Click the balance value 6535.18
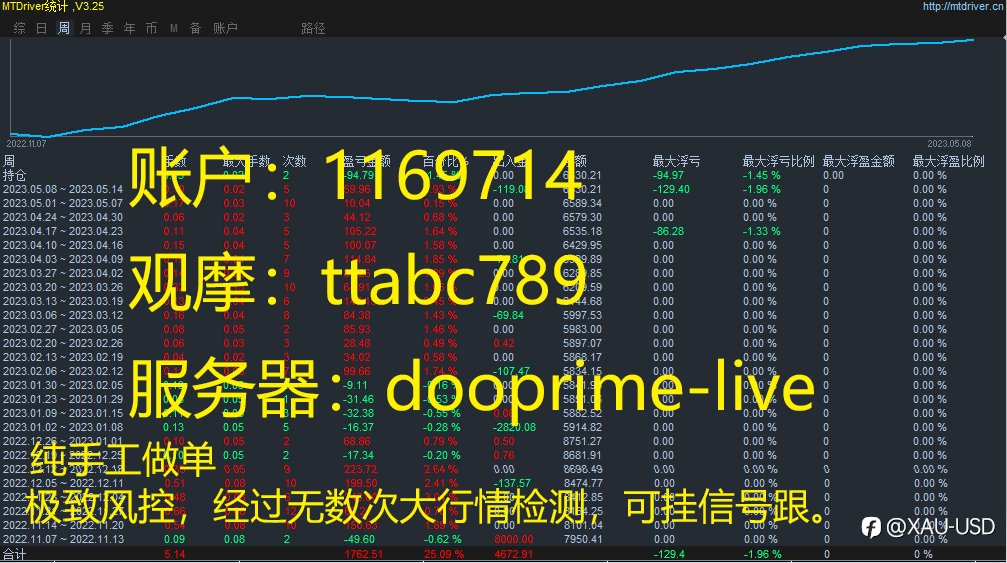 point(582,232)
